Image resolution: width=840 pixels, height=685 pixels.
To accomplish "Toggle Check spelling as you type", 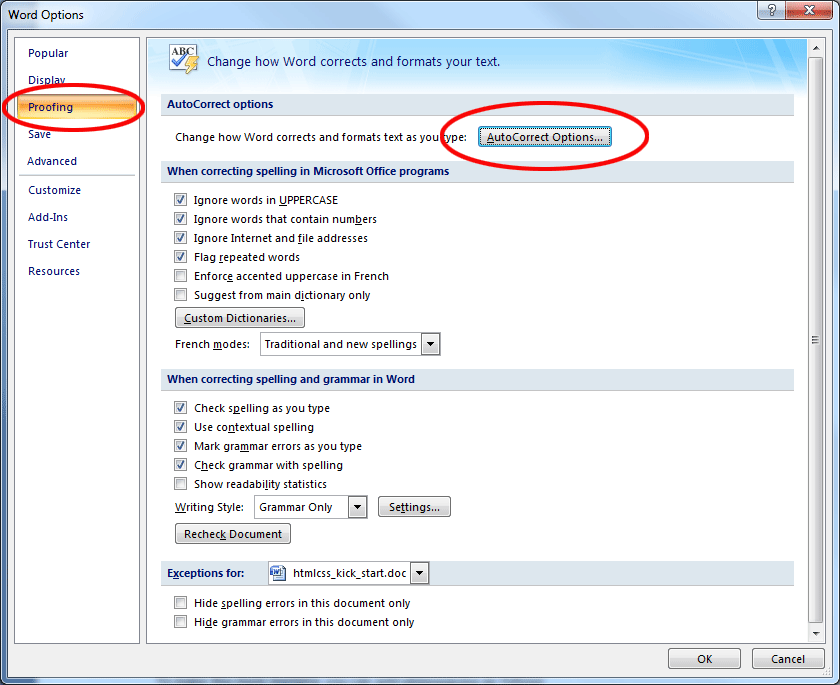I will [181, 408].
